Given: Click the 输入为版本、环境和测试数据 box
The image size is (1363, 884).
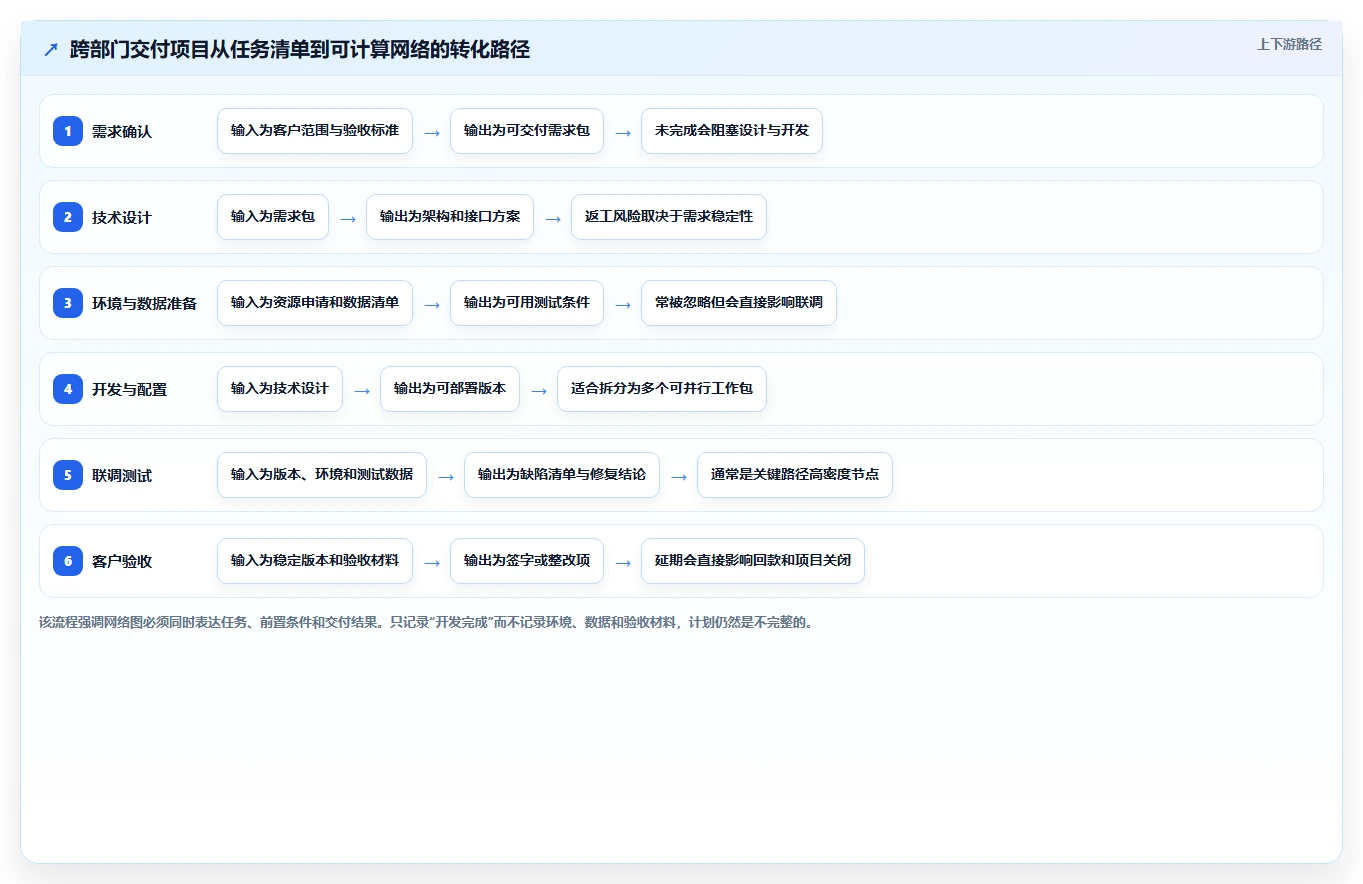Looking at the screenshot, I should click(322, 475).
